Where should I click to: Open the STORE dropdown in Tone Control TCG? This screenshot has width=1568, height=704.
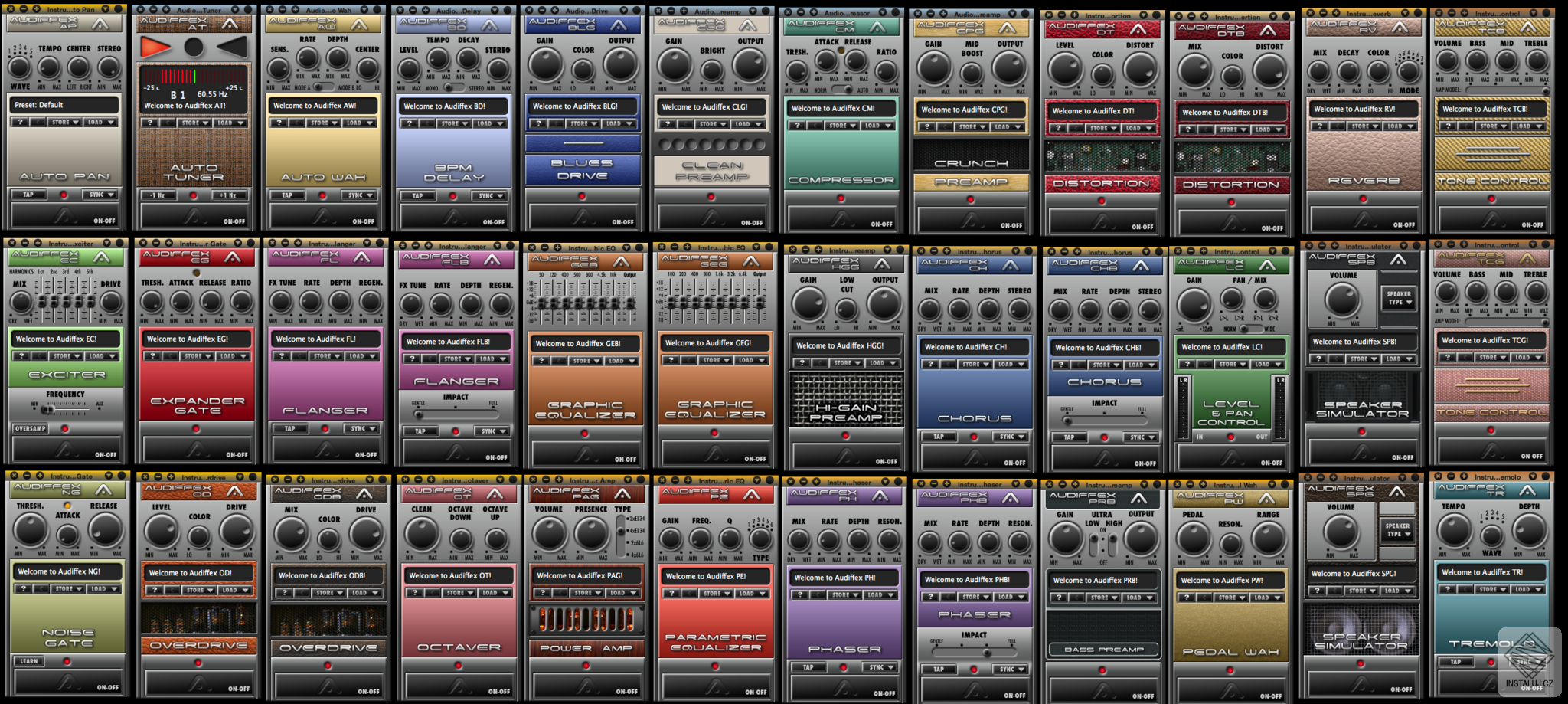coord(1491,357)
